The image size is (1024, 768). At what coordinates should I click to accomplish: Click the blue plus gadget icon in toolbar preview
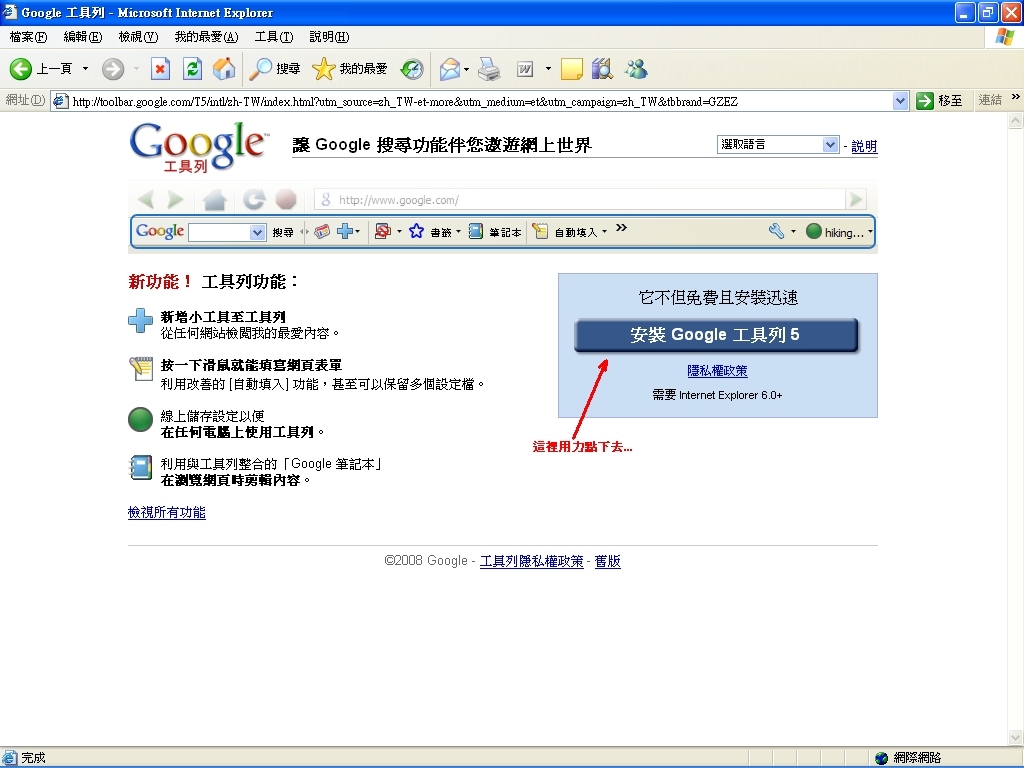coord(345,231)
